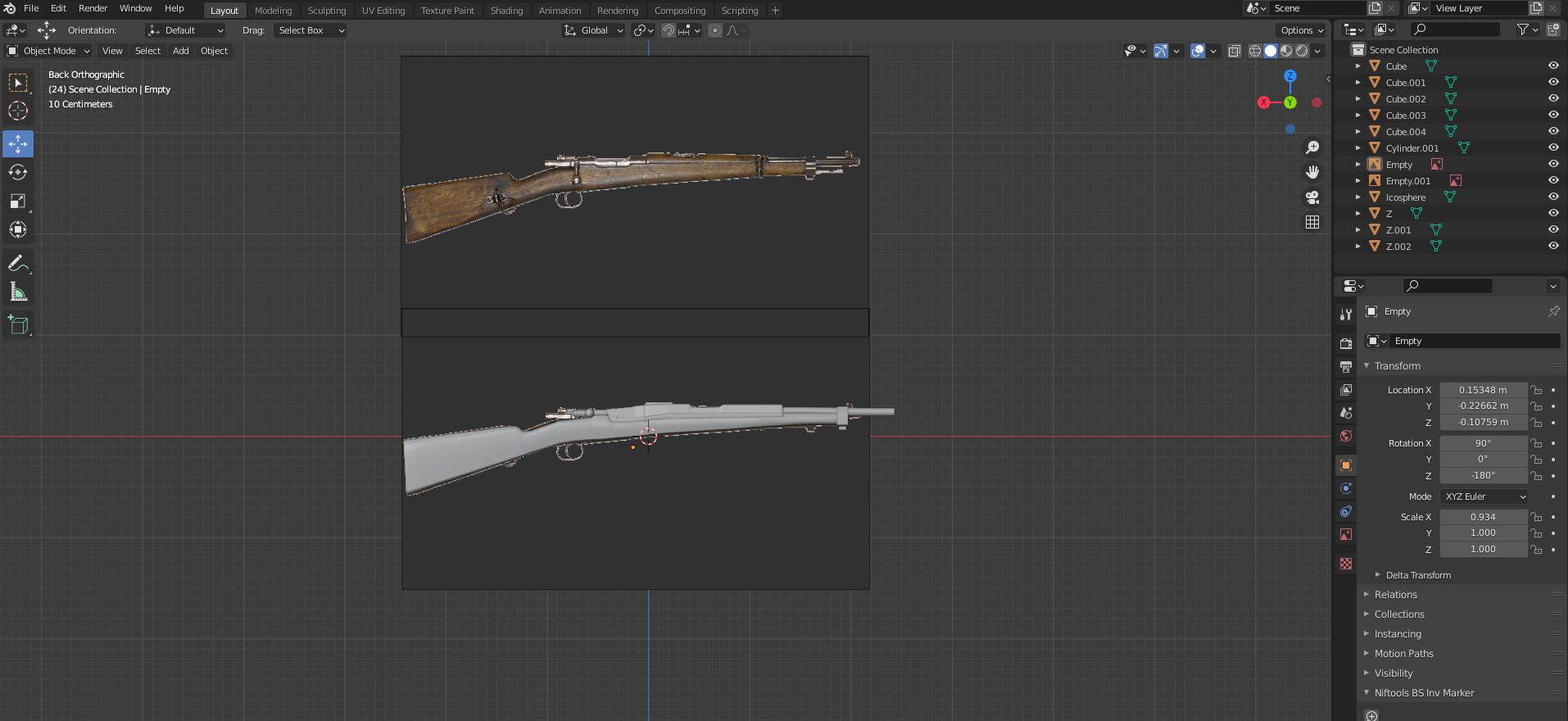Open the viewport Options button
This screenshot has width=1568, height=721.
tap(1301, 30)
